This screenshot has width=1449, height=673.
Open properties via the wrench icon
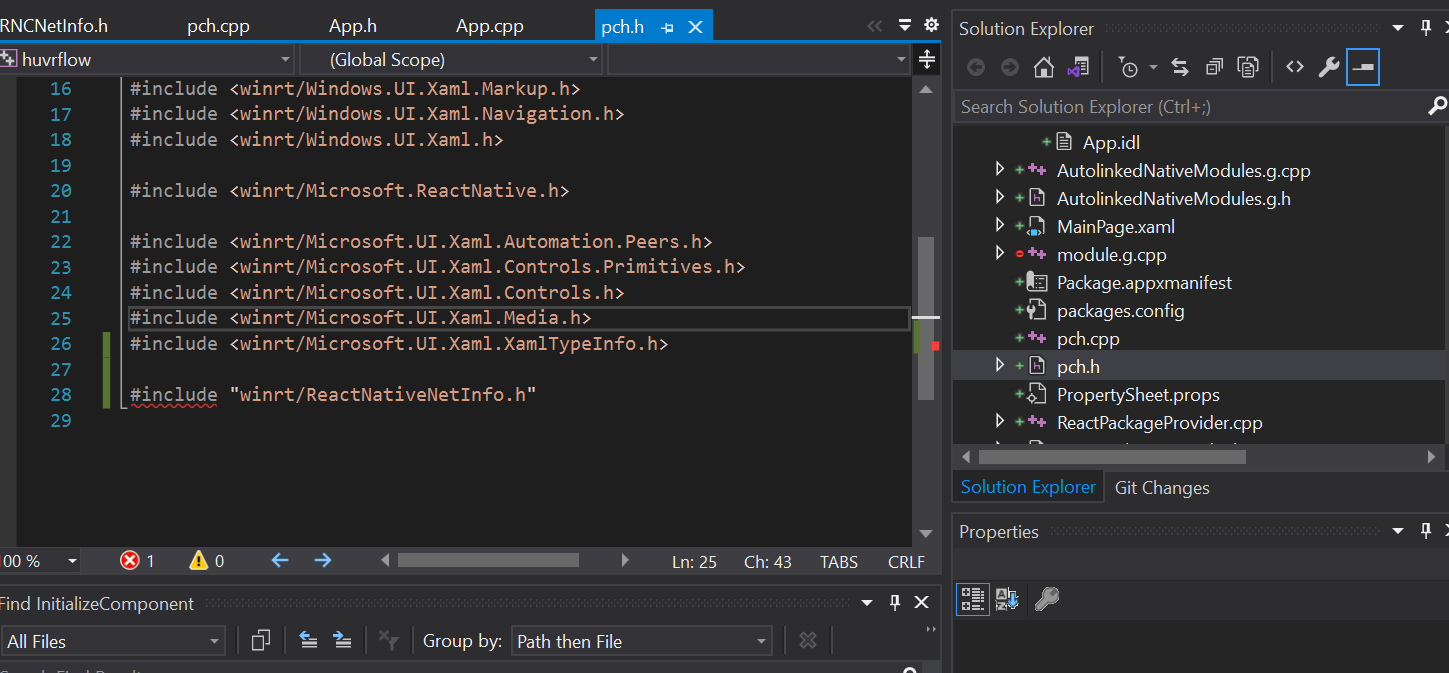[x=1330, y=66]
